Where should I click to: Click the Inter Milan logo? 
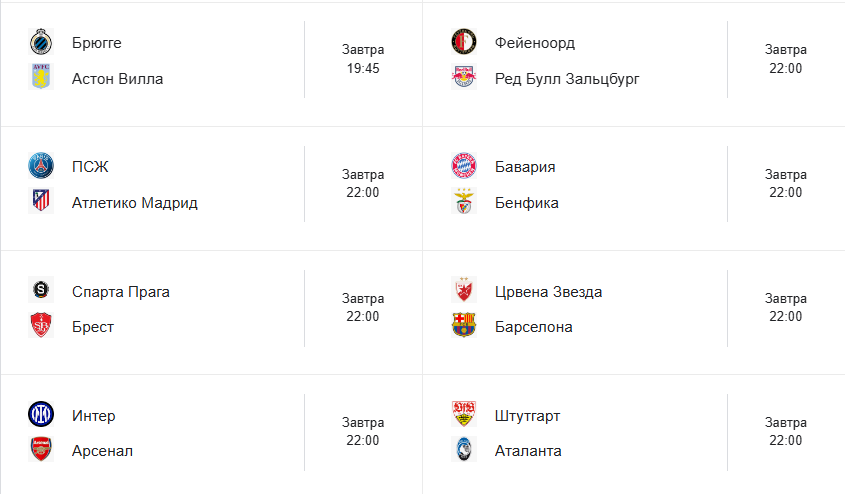click(x=40, y=415)
